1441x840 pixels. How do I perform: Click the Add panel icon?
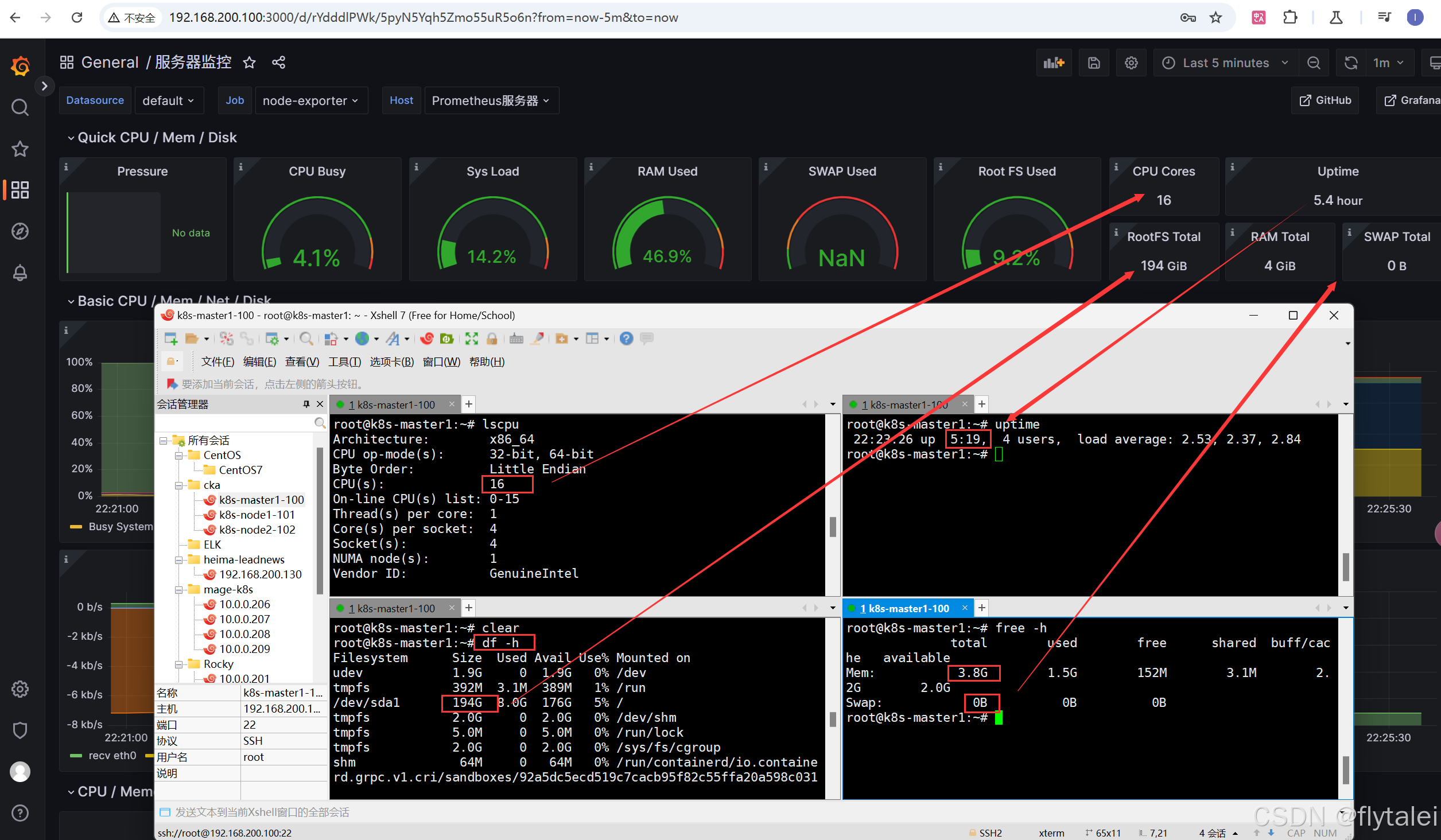pos(1053,63)
